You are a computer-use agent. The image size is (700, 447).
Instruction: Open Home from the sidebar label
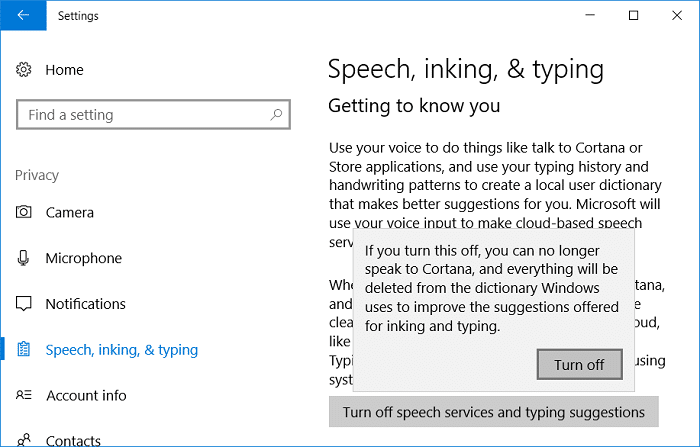(x=65, y=70)
